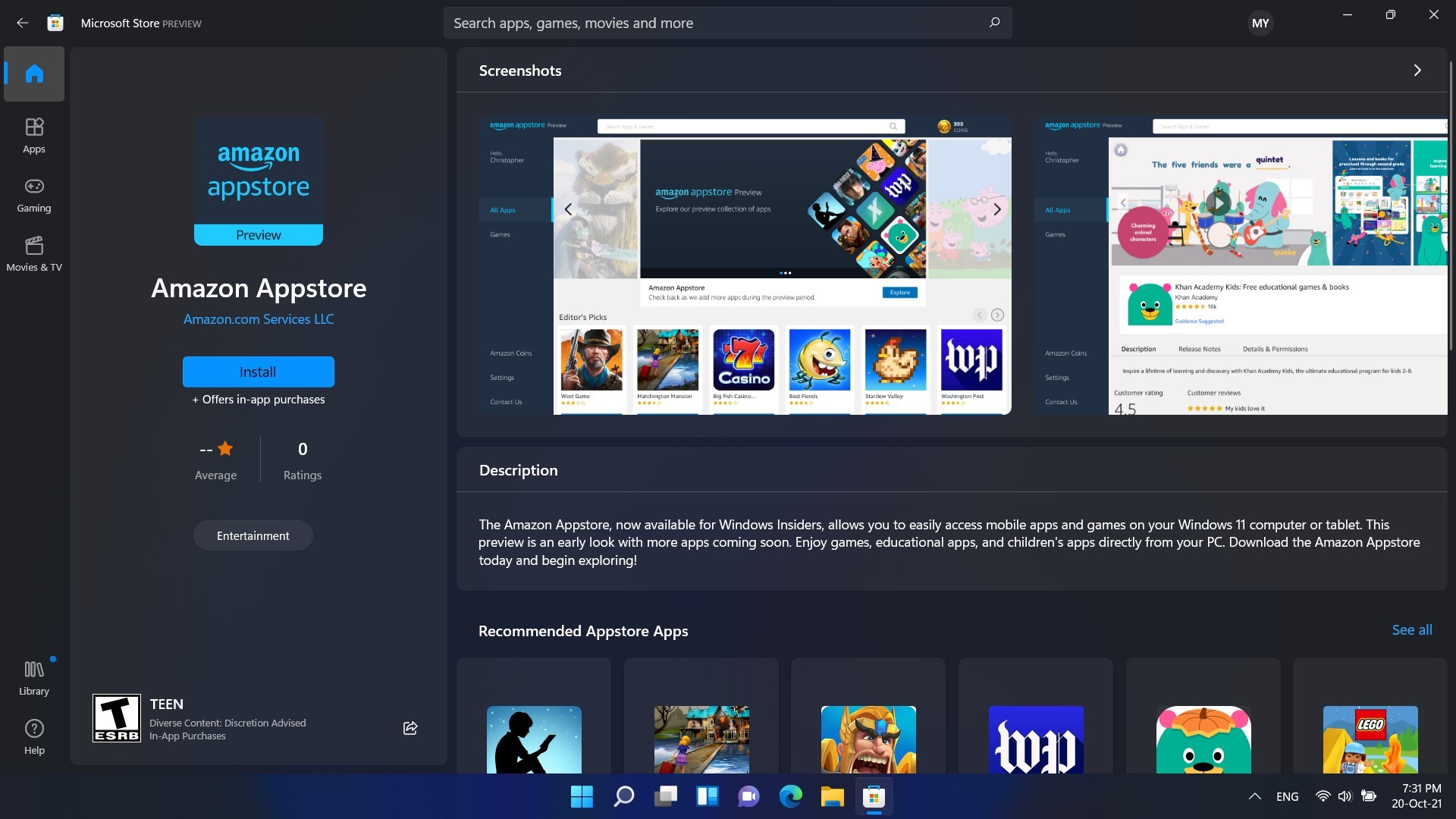Advance the Screenshots carousel with the right chevron
The height and width of the screenshot is (819, 1456).
tap(1417, 69)
